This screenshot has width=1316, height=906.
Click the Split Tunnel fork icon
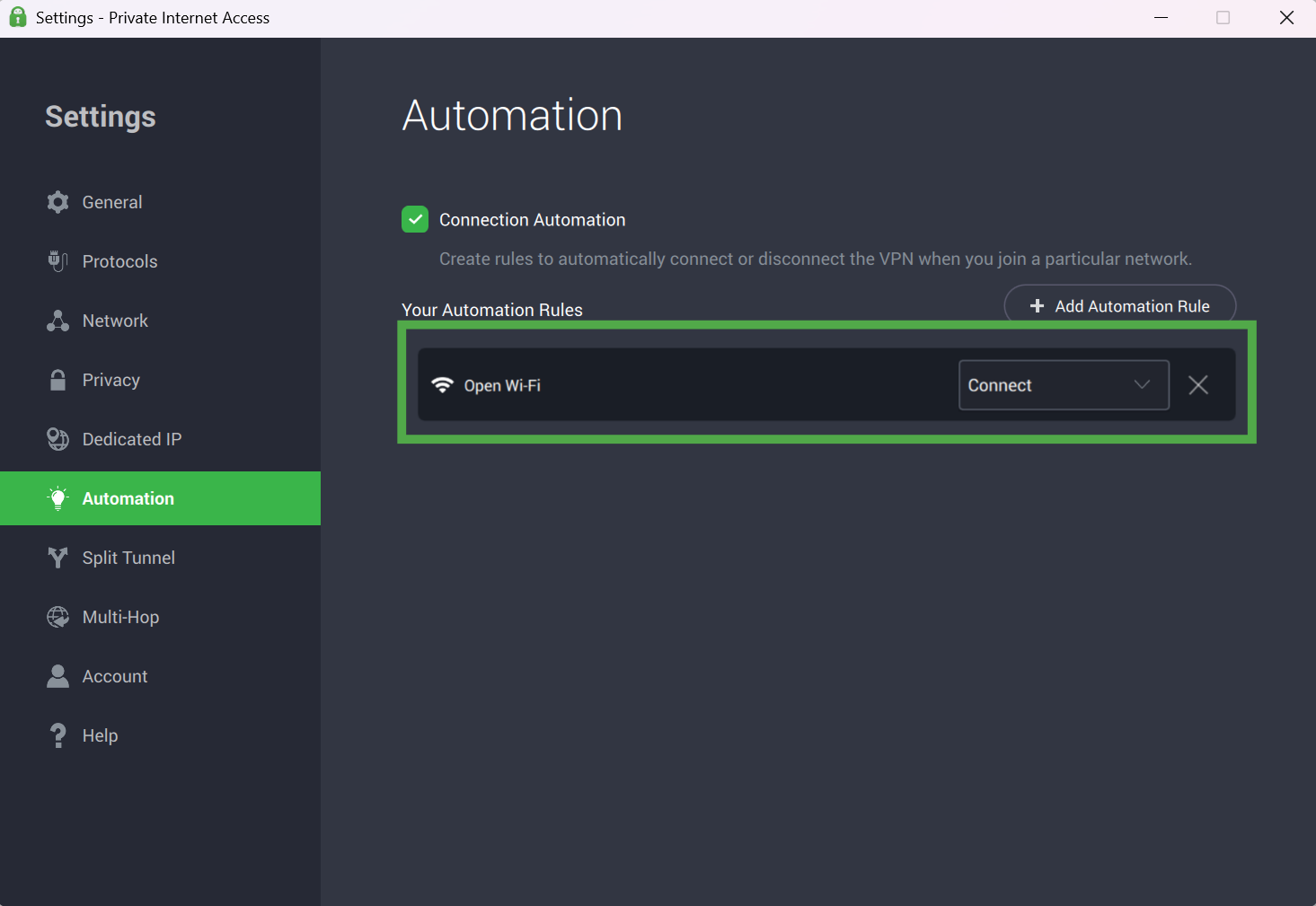(x=57, y=558)
